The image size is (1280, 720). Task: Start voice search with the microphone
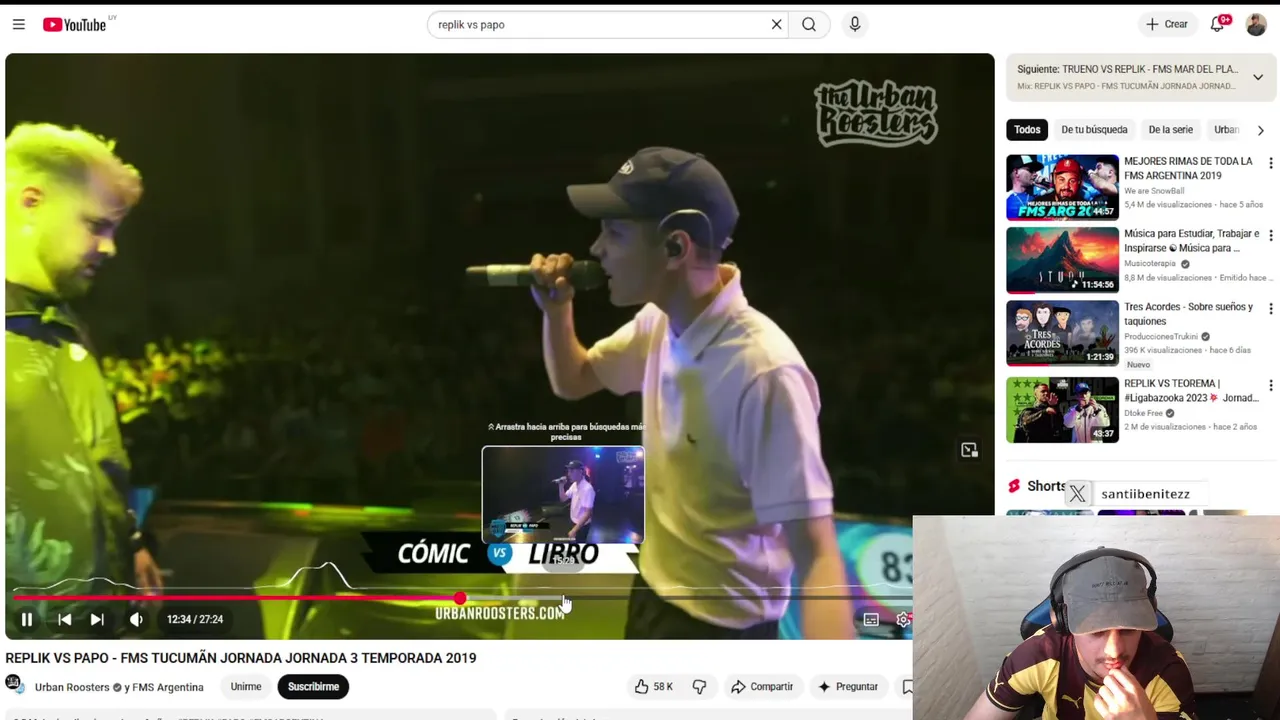coord(854,24)
